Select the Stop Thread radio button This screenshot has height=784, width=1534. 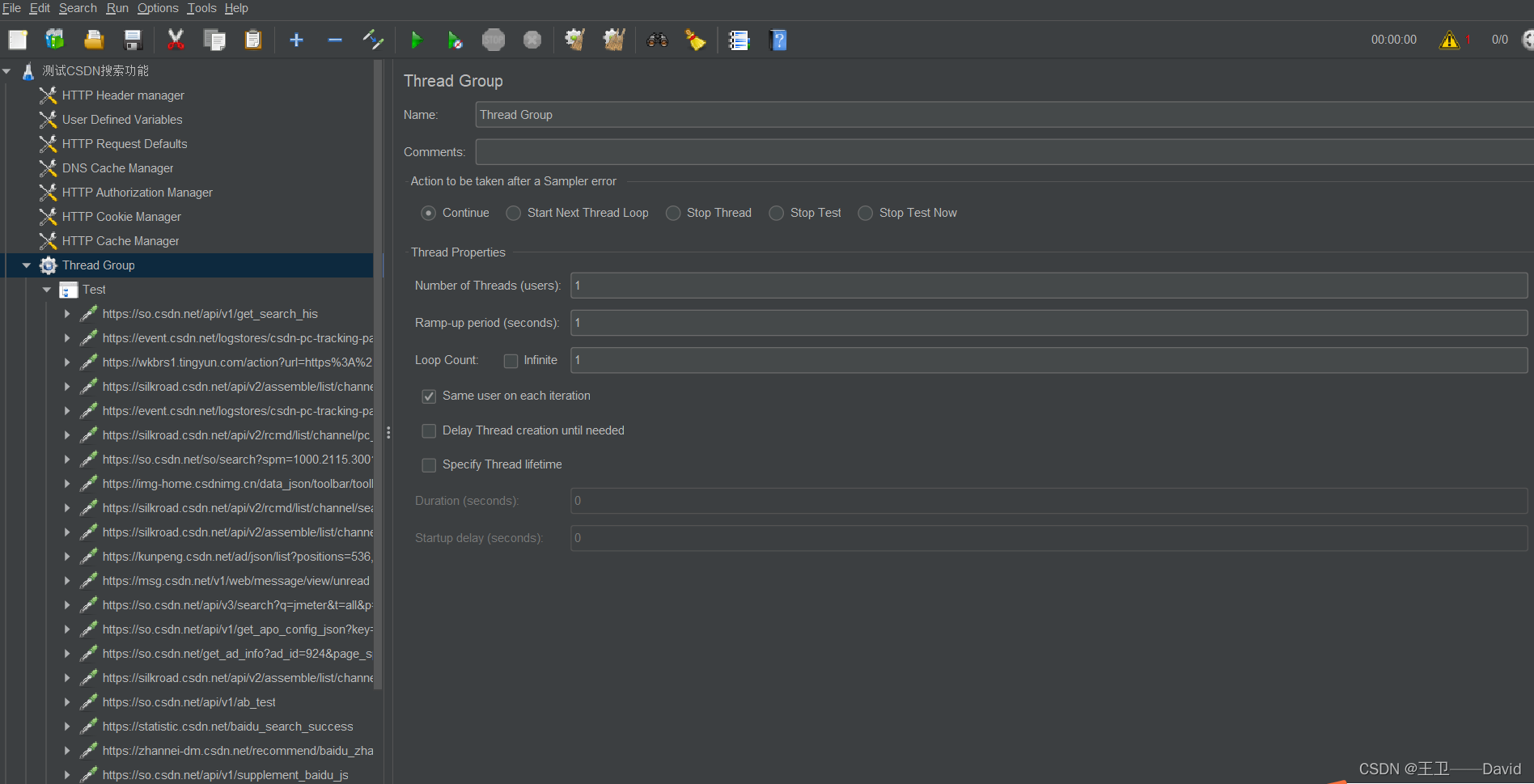(x=673, y=213)
